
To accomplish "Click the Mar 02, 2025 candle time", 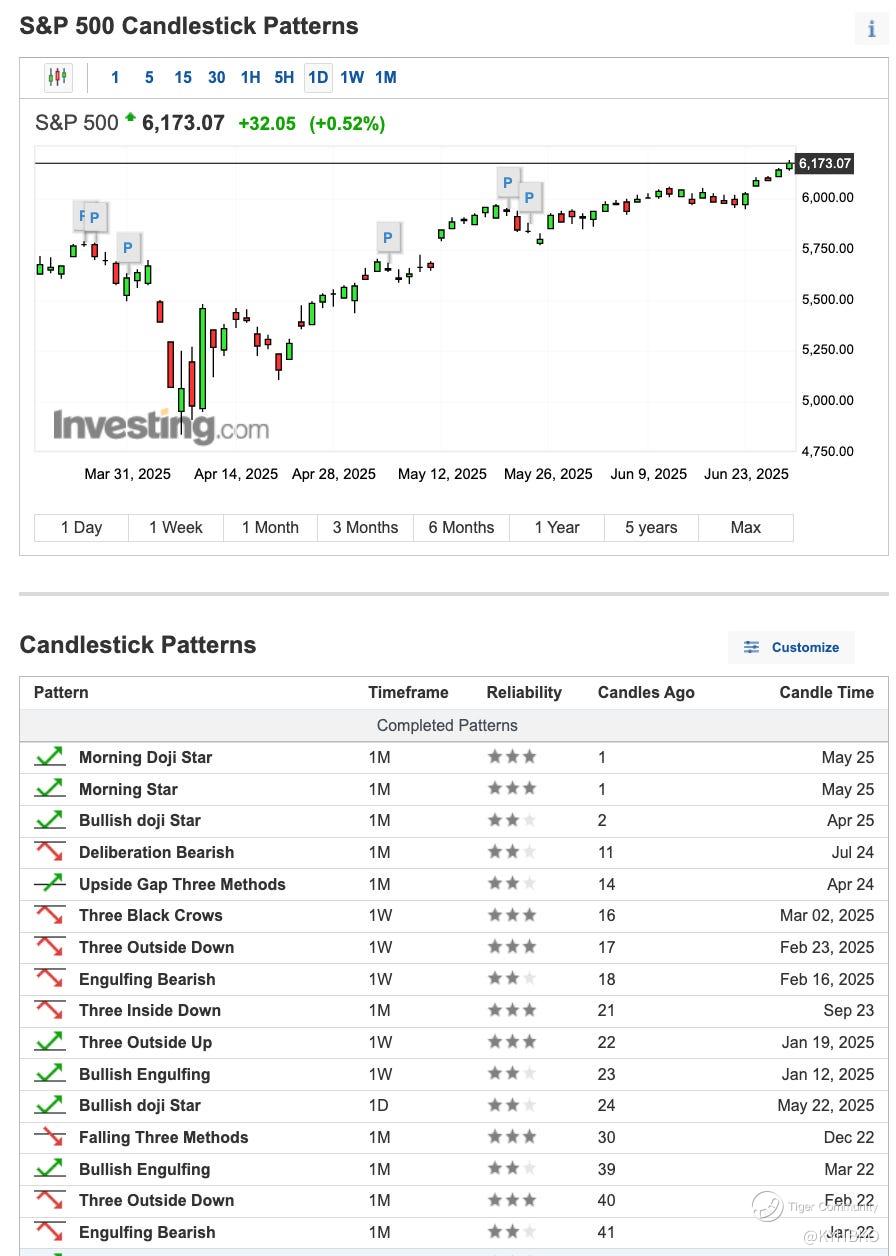I will click(827, 915).
